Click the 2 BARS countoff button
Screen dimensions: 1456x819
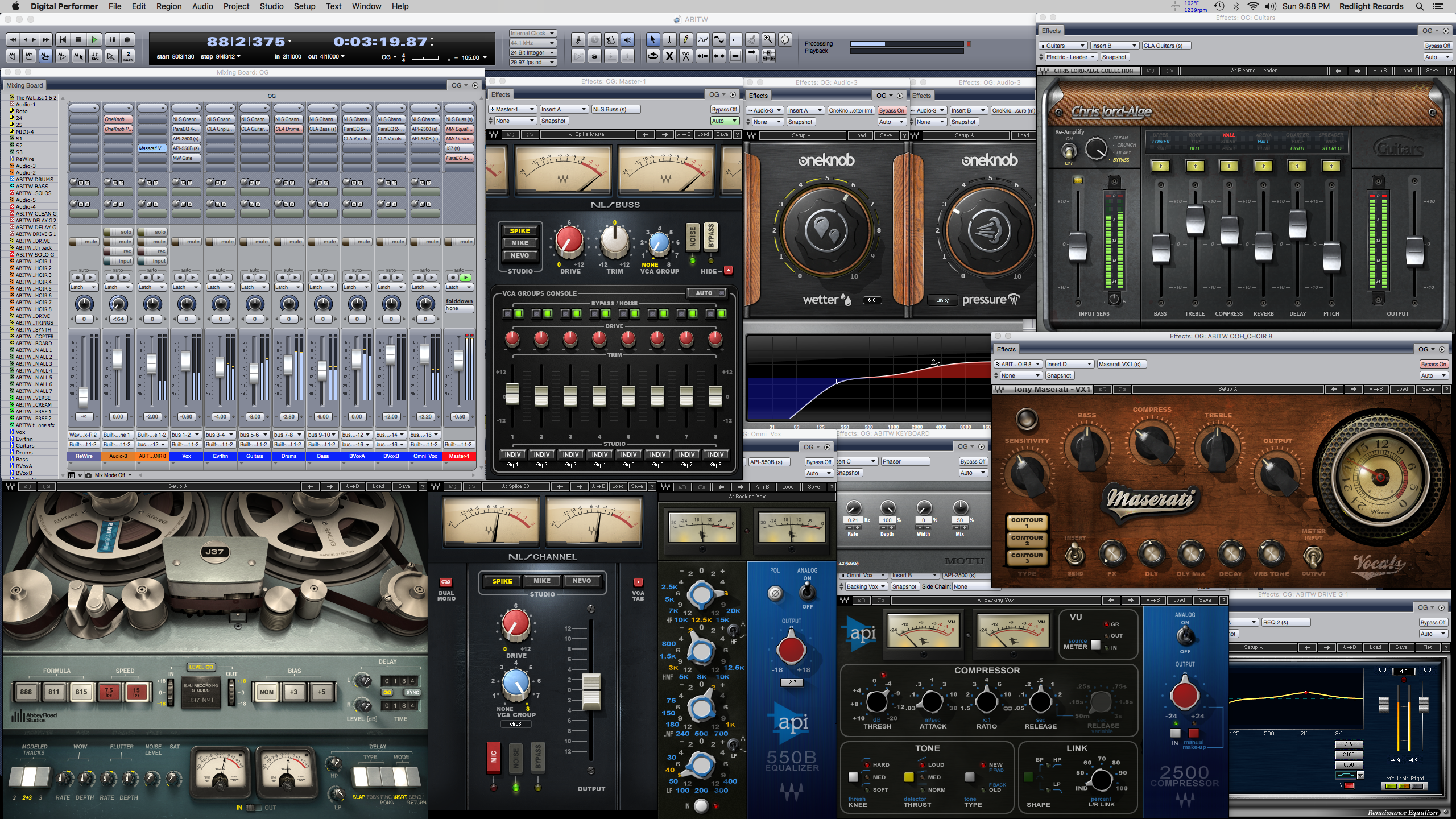click(129, 56)
